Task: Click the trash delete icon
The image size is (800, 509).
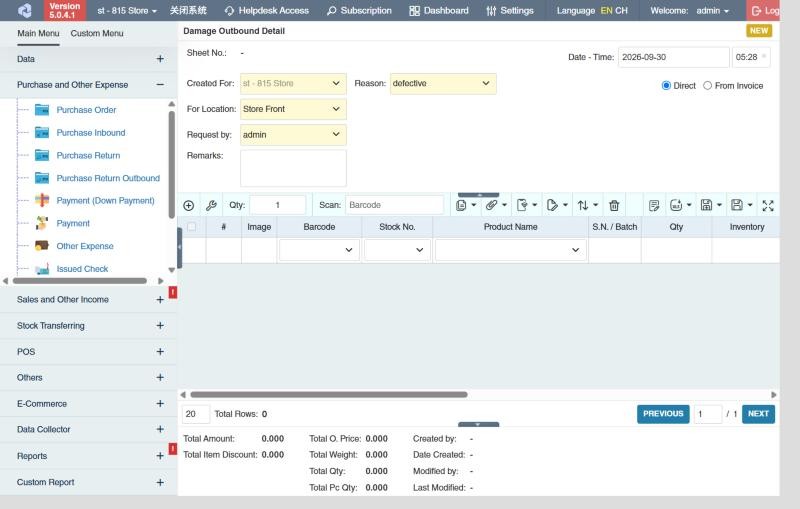Action: coord(614,206)
